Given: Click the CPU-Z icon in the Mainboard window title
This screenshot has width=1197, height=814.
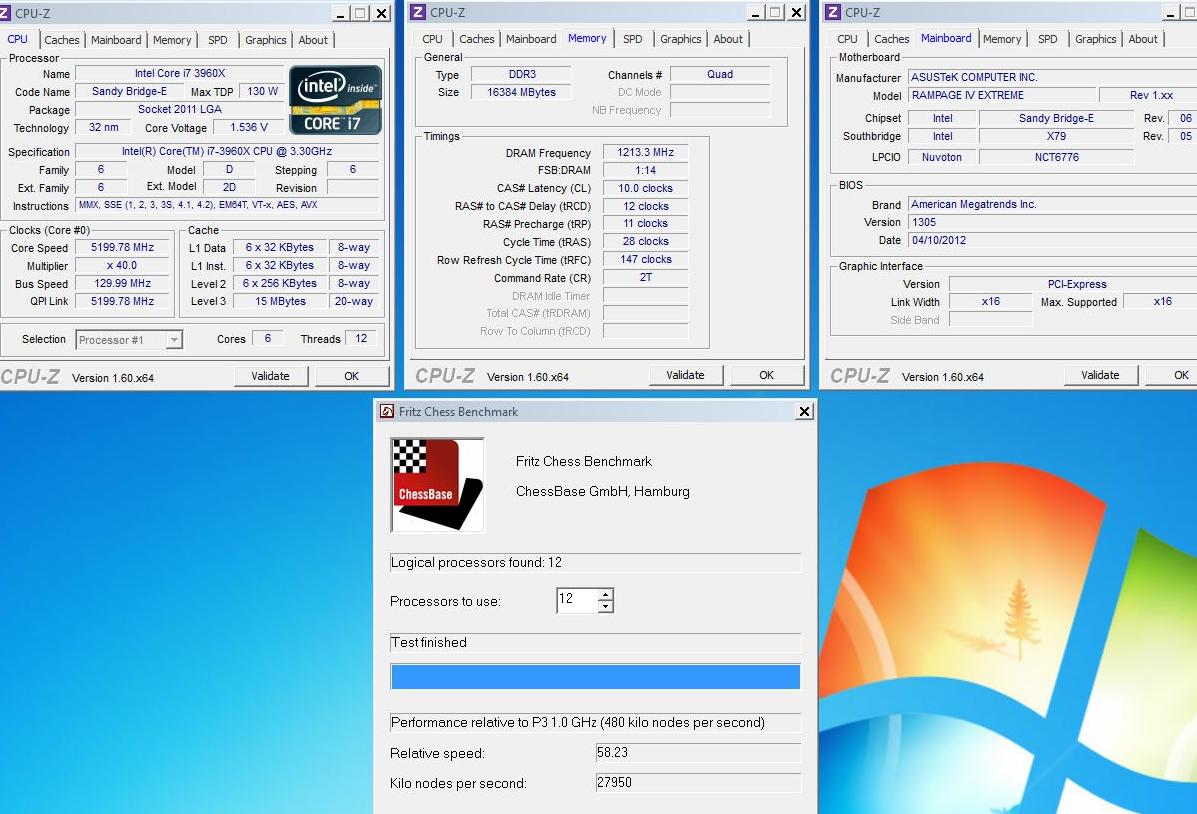Looking at the screenshot, I should (834, 13).
